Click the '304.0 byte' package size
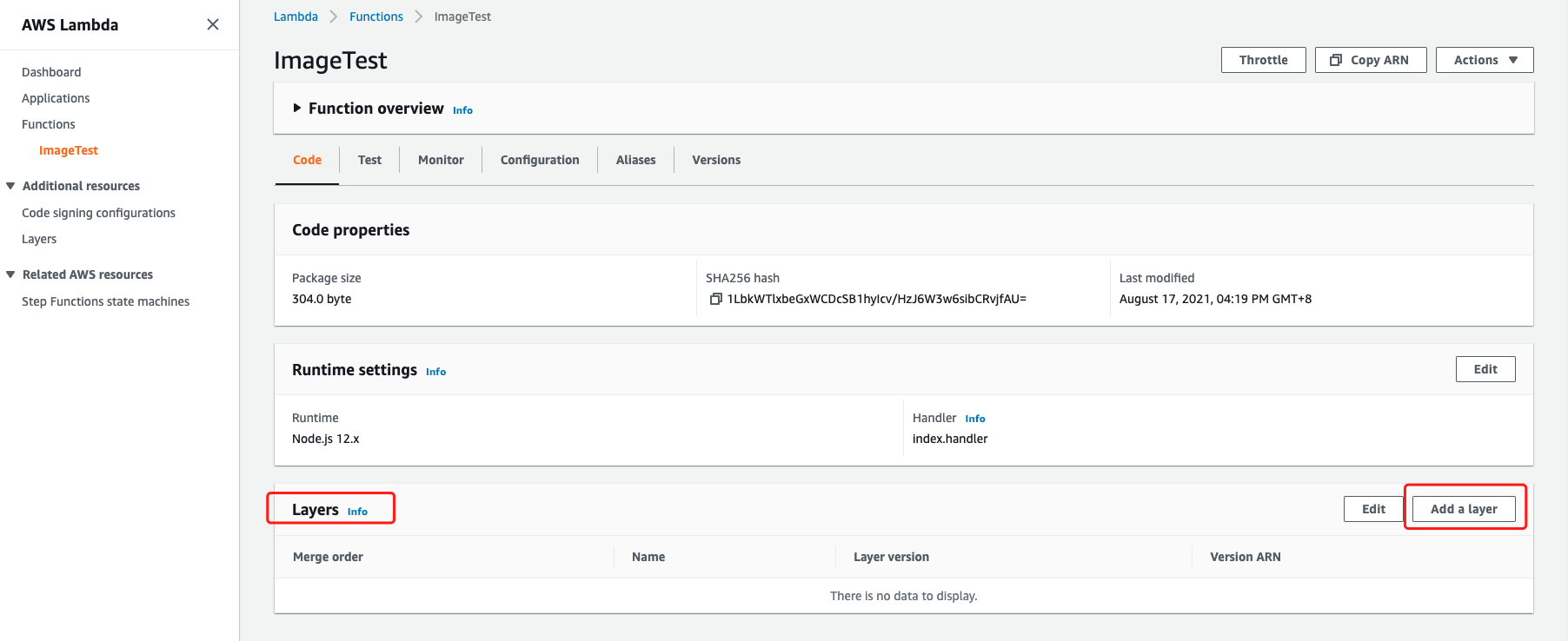1568x641 pixels. click(322, 299)
